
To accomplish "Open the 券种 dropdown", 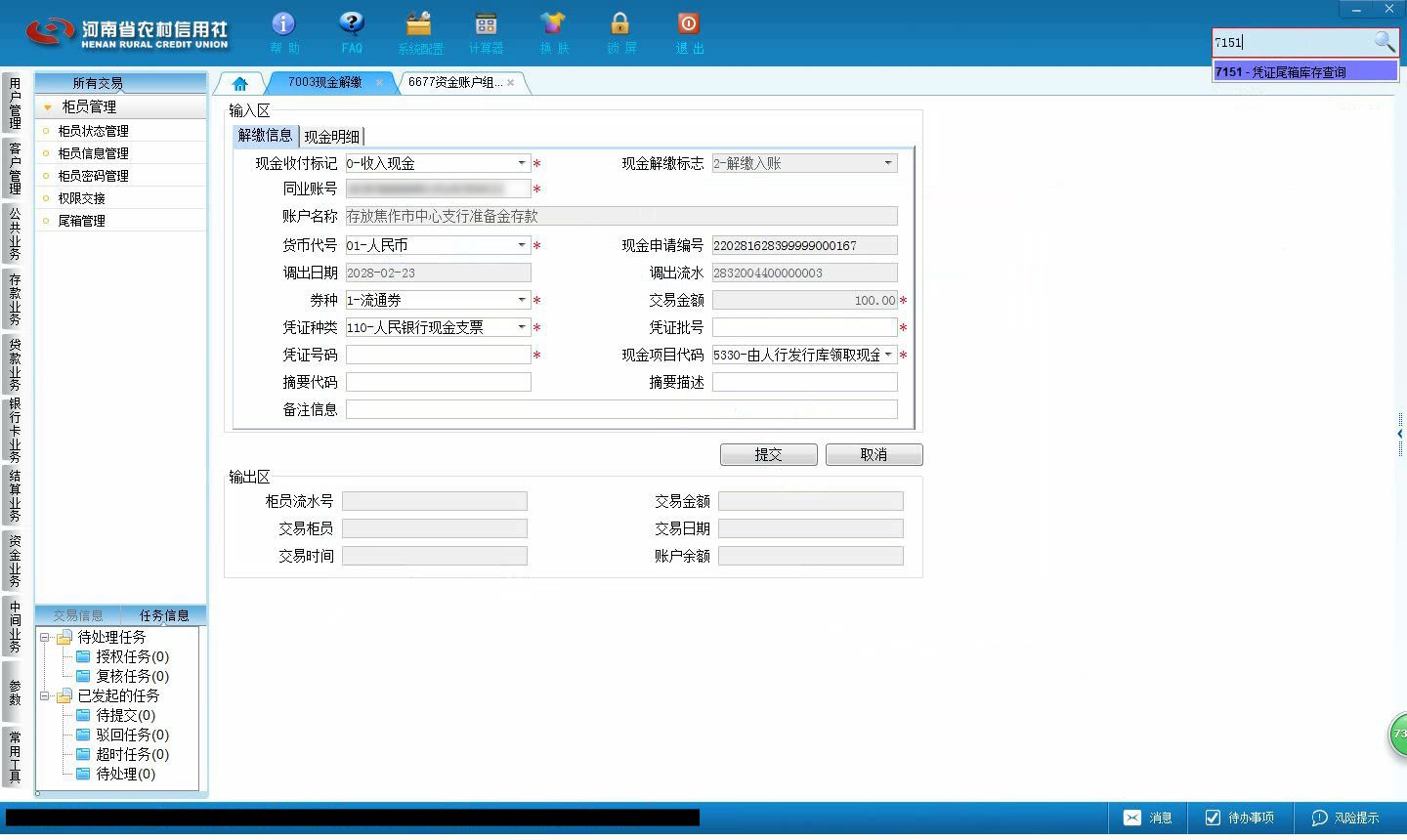I will [522, 300].
